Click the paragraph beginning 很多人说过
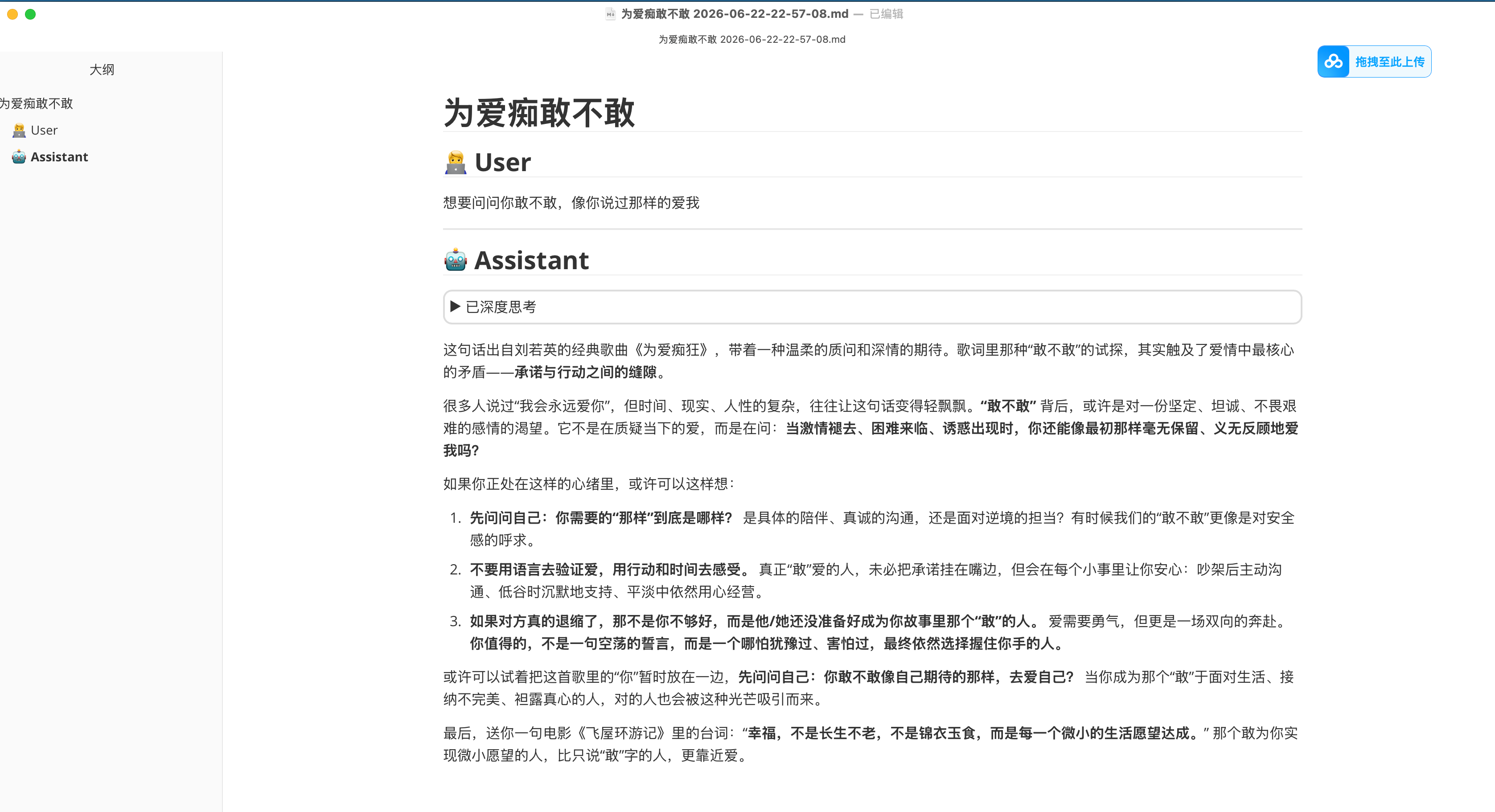 click(871, 428)
